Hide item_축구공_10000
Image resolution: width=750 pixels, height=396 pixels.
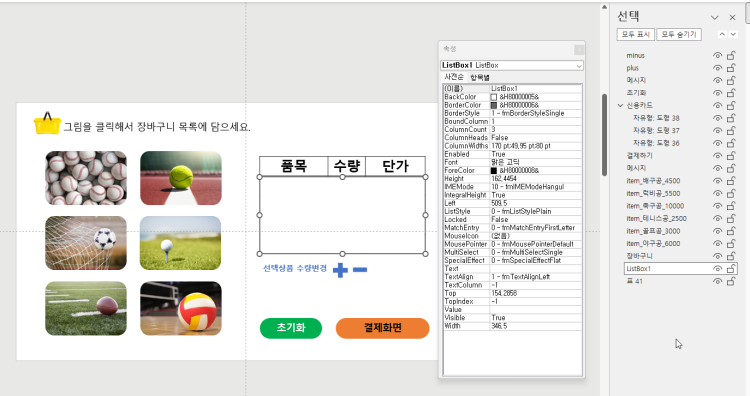pyautogui.click(x=717, y=206)
